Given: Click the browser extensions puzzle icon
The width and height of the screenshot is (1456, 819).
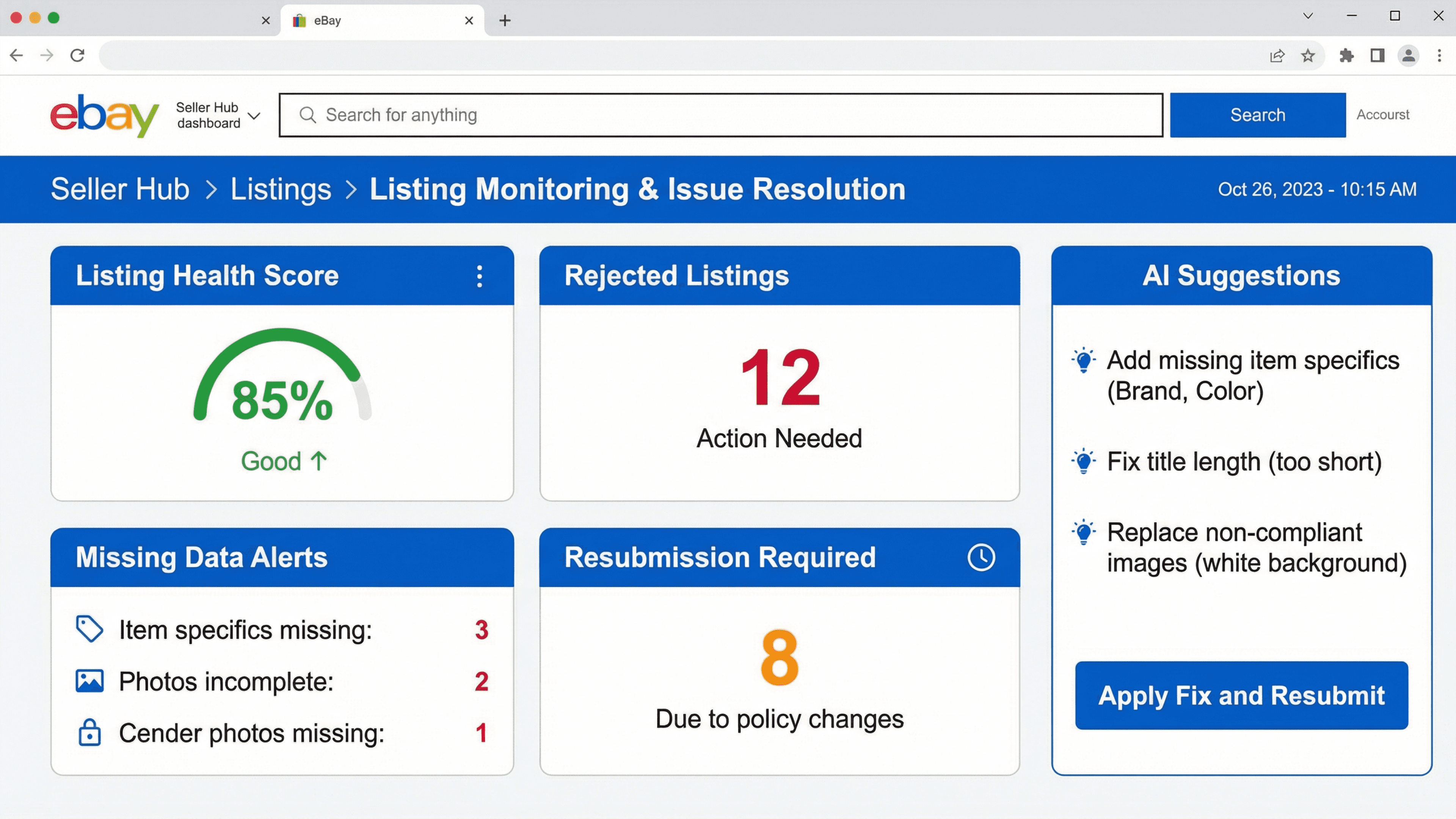Looking at the screenshot, I should click(x=1347, y=55).
